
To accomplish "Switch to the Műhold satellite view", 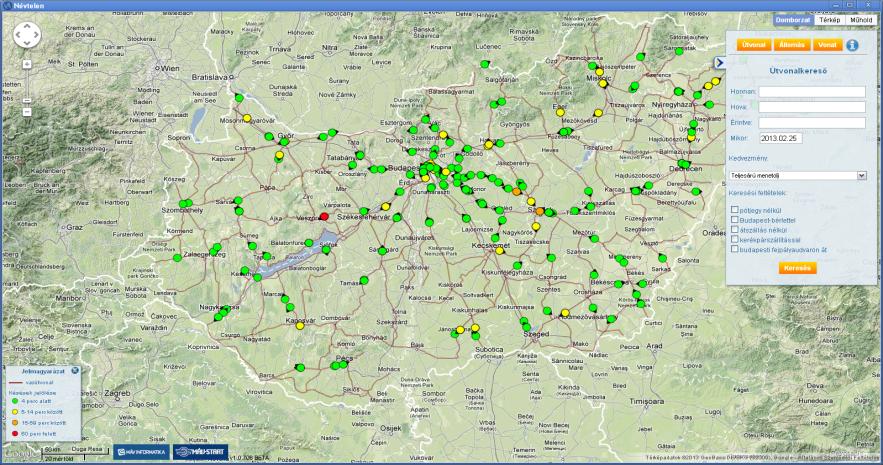I will pyautogui.click(x=861, y=20).
